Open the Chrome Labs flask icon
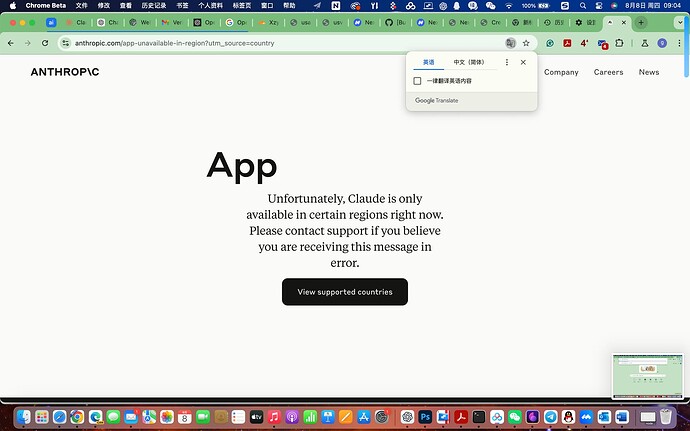690x431 pixels. point(645,43)
